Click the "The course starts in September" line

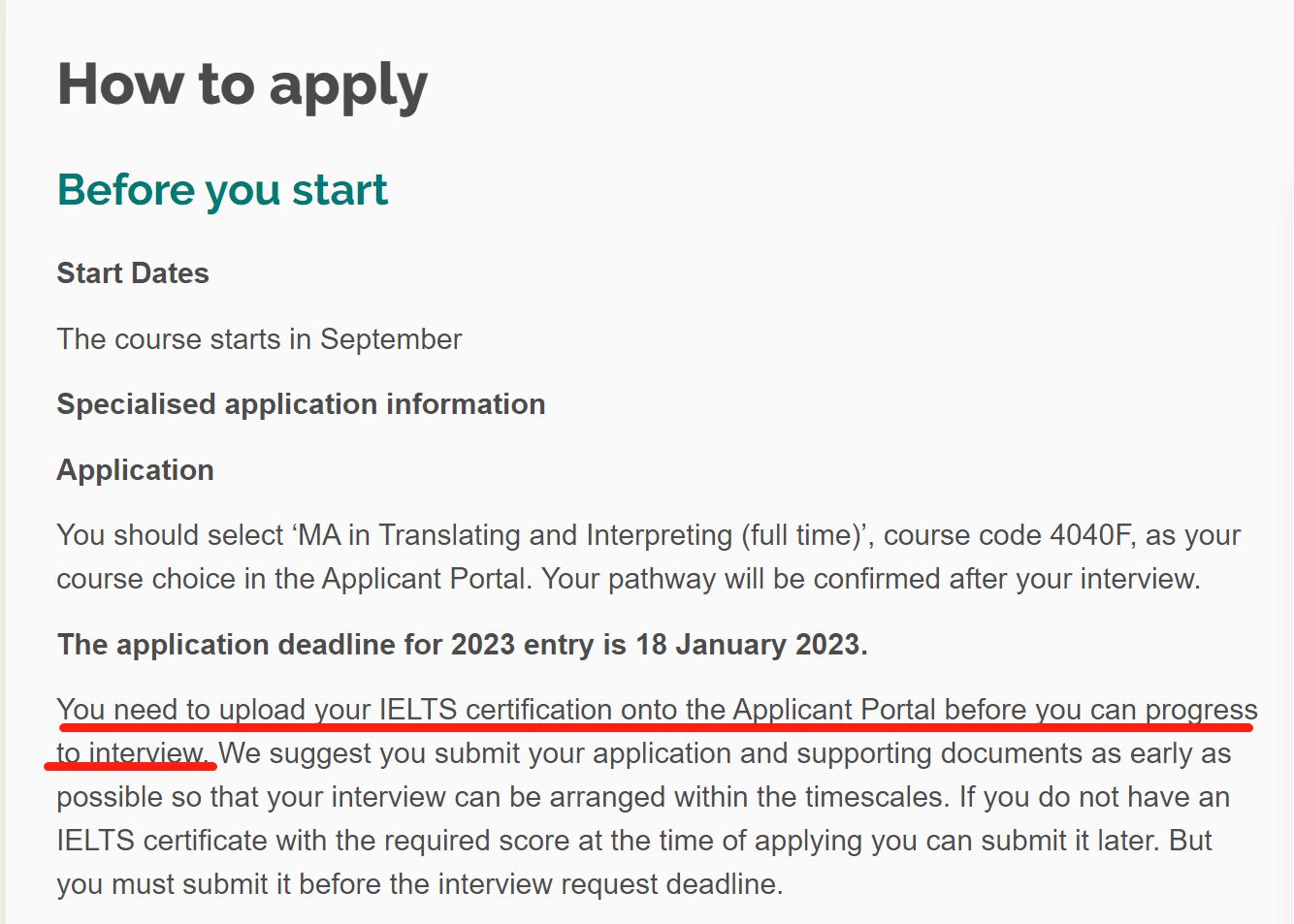click(259, 339)
